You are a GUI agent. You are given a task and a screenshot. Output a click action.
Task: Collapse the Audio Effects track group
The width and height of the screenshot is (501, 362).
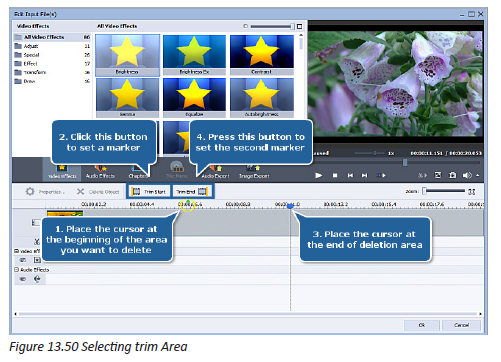tap(16, 269)
